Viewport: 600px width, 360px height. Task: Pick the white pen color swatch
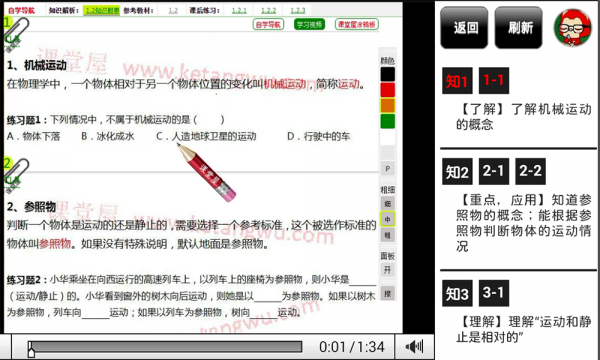pos(388,137)
